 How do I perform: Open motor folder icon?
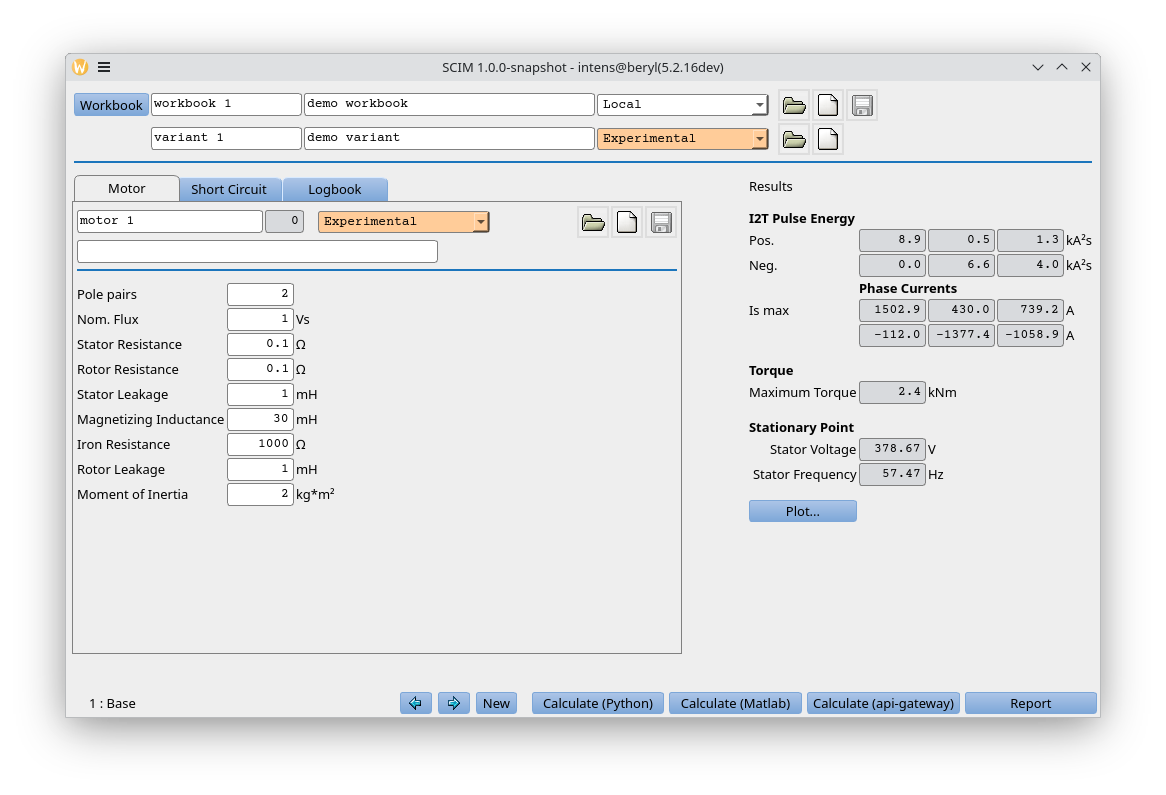593,222
